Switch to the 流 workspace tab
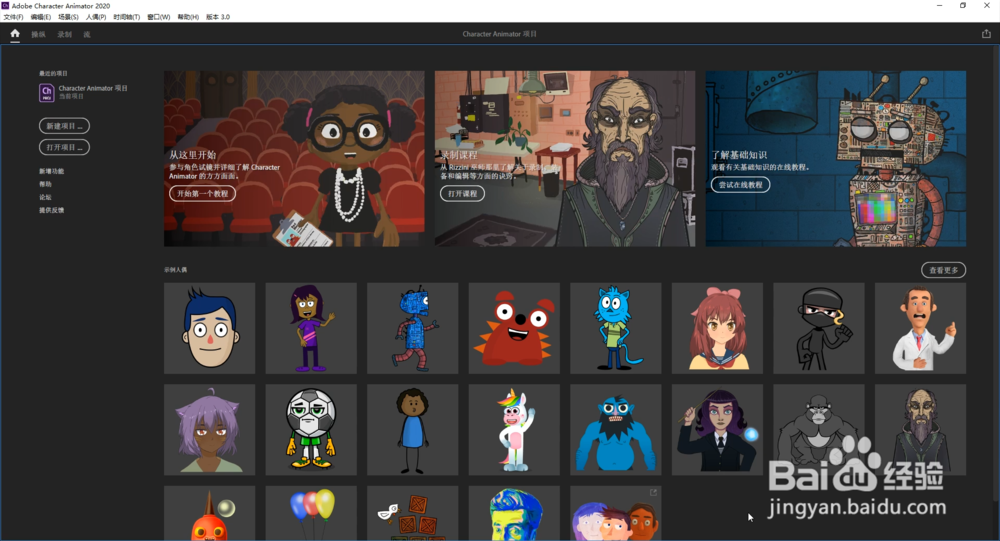 coord(87,34)
